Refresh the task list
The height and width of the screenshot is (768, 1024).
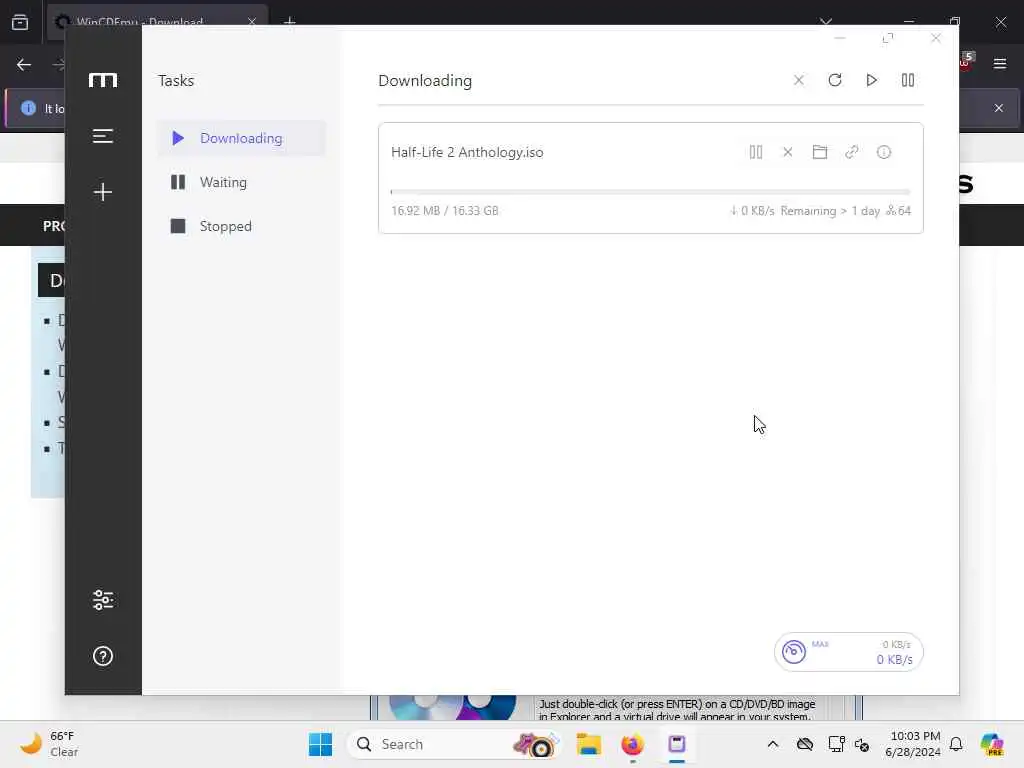pyautogui.click(x=835, y=80)
